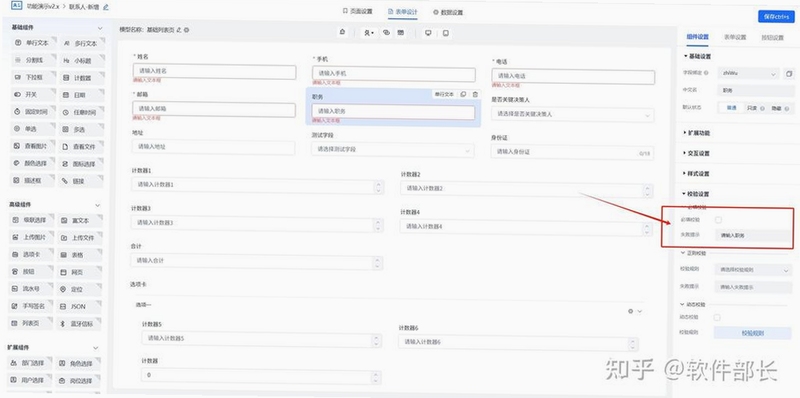Set default state to 普通

pos(731,108)
